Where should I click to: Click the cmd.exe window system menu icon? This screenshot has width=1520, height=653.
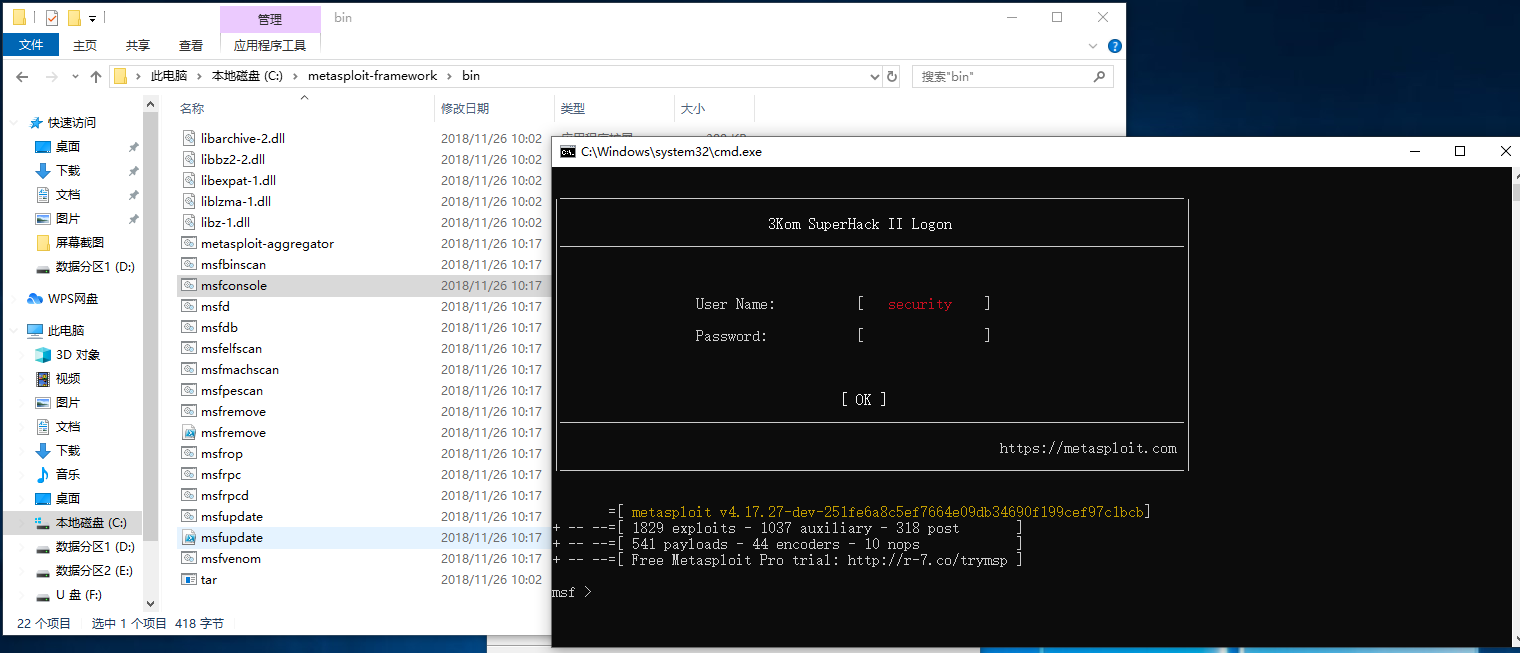click(x=567, y=152)
